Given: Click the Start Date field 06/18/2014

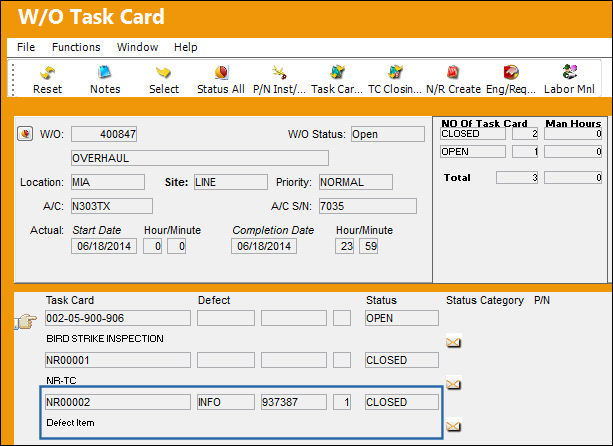Looking at the screenshot, I should click(x=104, y=246).
